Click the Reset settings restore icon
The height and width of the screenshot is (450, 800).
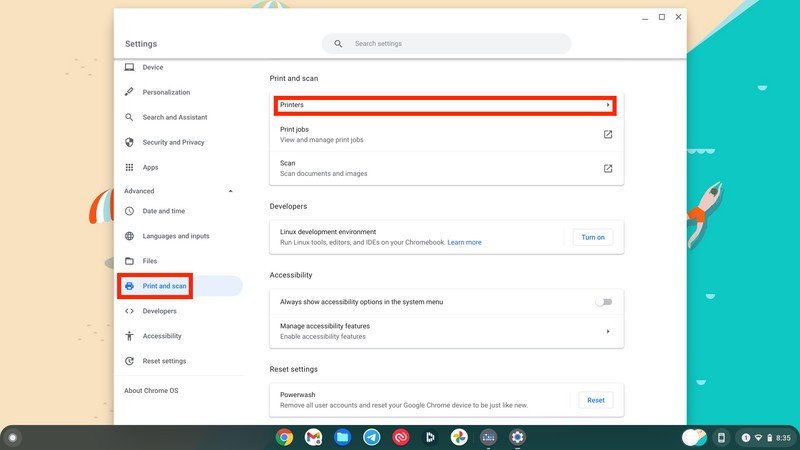[130, 361]
